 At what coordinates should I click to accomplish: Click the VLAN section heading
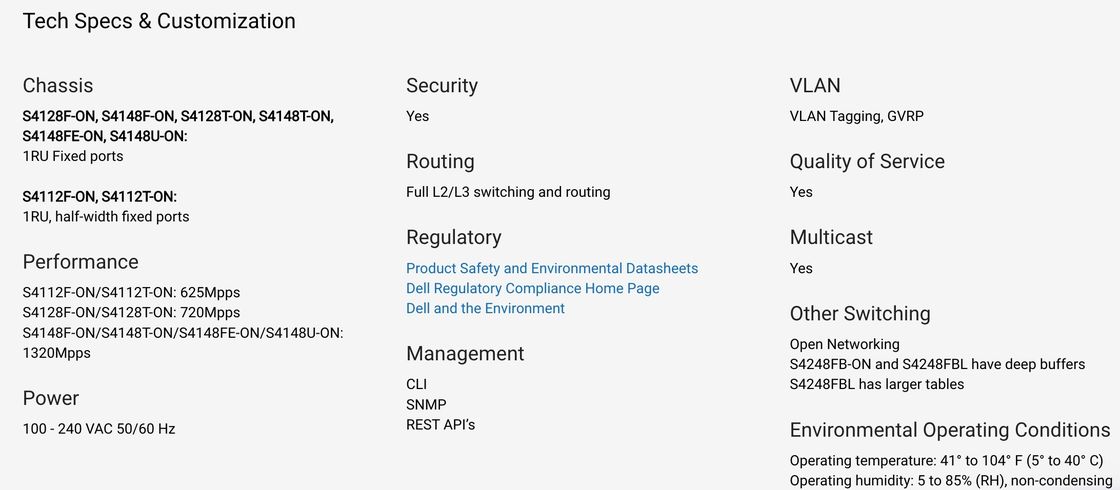(815, 86)
